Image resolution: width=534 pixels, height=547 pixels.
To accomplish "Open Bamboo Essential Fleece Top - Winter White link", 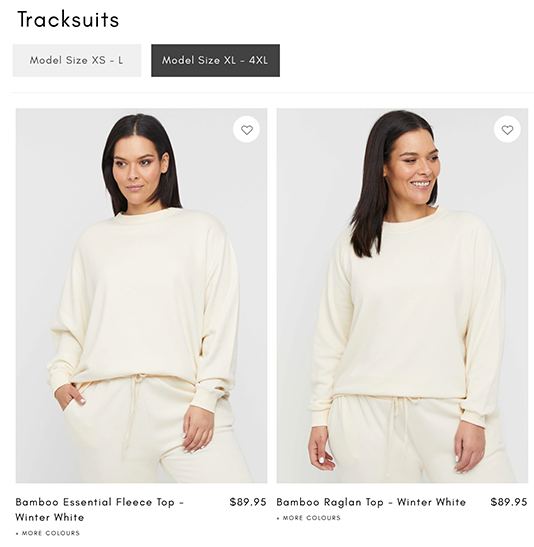I will point(99,509).
